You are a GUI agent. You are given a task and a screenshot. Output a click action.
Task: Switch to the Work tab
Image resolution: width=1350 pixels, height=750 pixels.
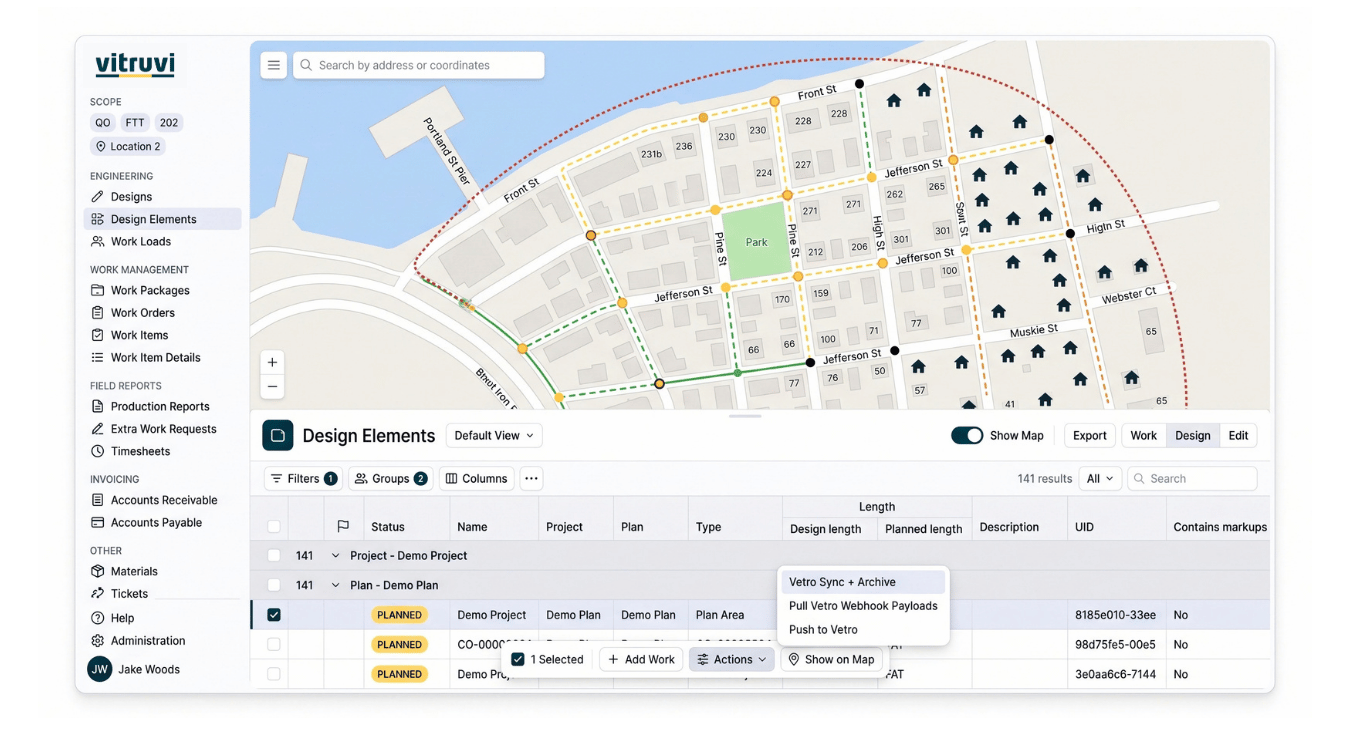pyautogui.click(x=1144, y=436)
